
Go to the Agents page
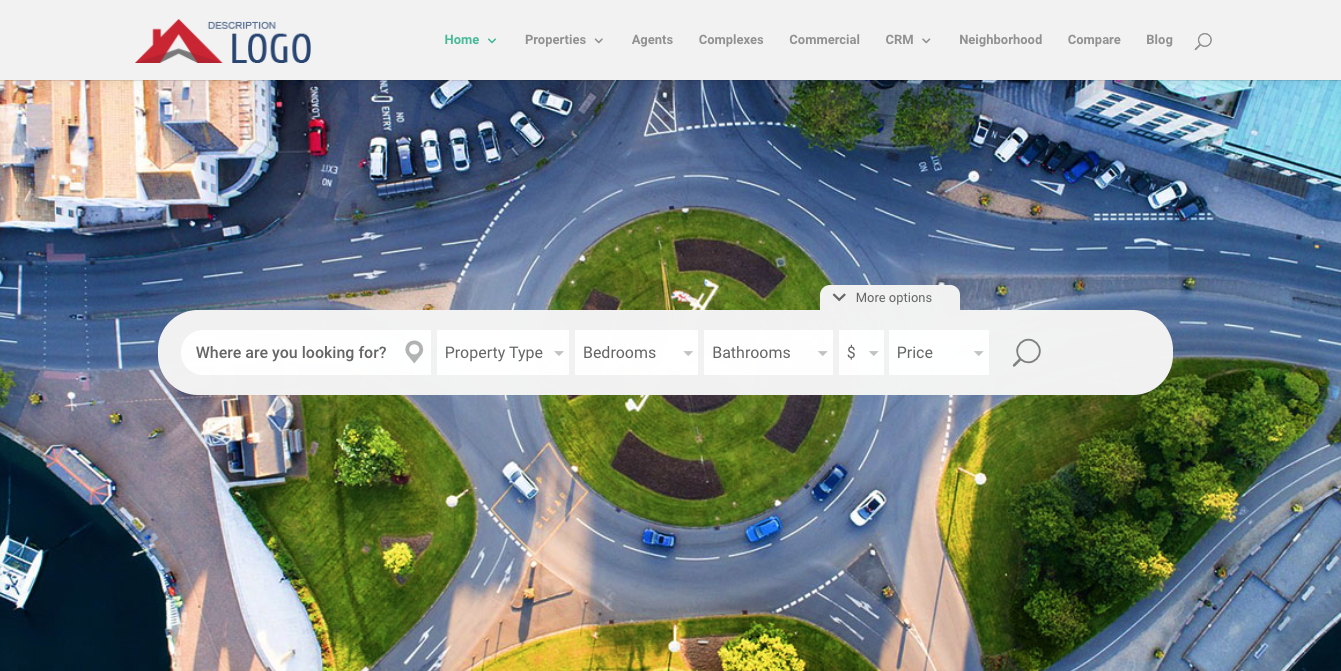coord(652,40)
